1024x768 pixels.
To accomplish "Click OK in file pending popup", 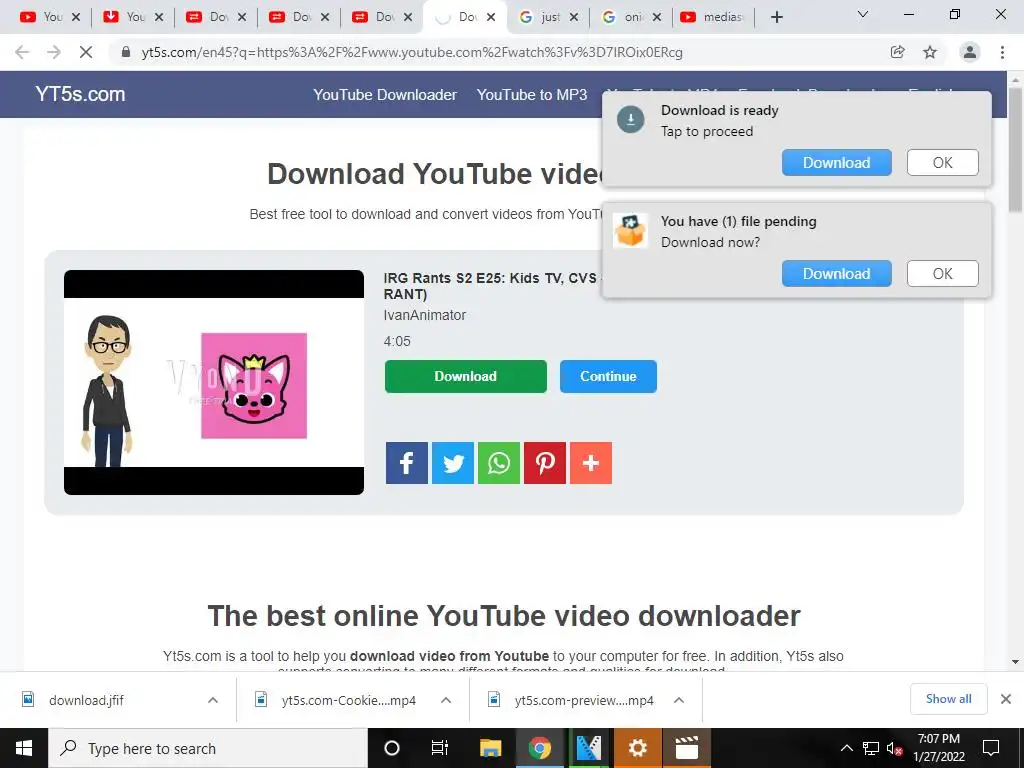I will point(942,274).
